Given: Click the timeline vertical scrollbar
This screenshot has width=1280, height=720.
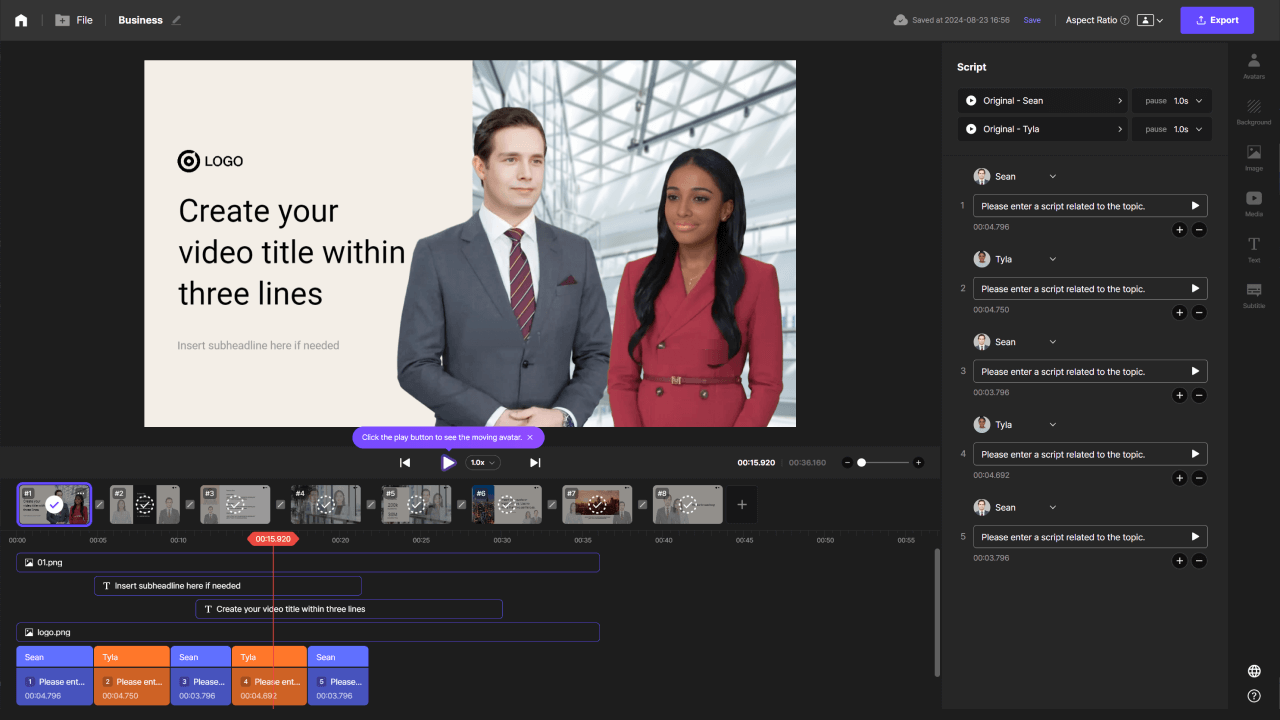Looking at the screenshot, I should click(937, 612).
